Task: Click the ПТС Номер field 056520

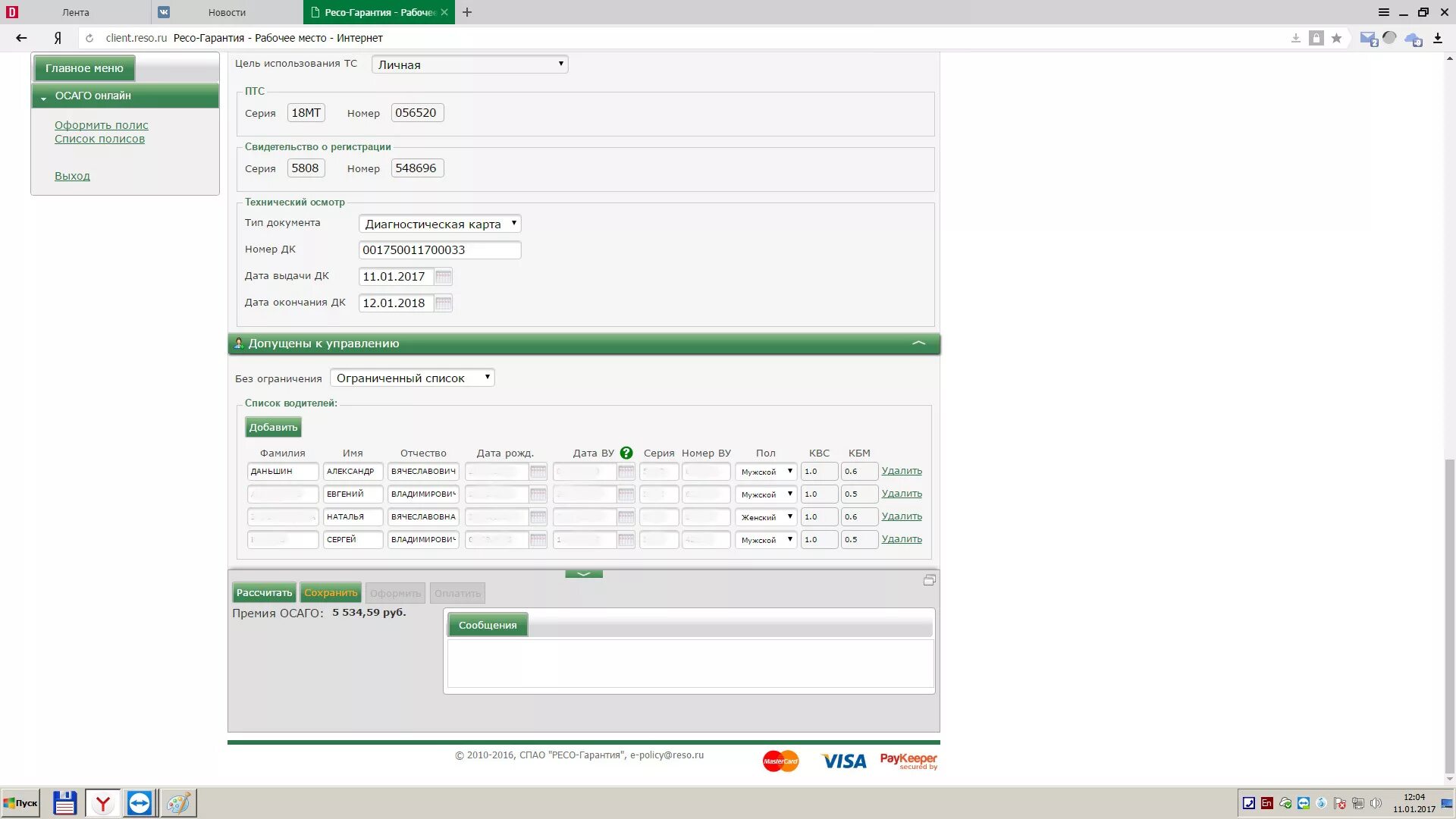Action: pyautogui.click(x=417, y=113)
